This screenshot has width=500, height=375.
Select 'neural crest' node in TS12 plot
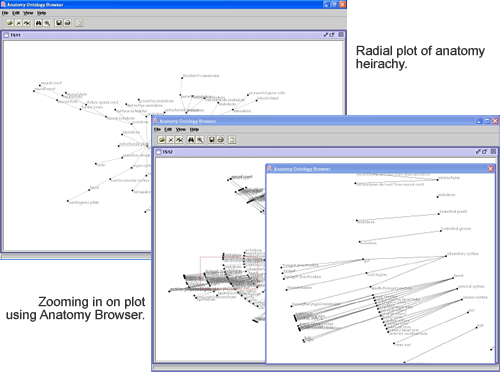point(242,177)
